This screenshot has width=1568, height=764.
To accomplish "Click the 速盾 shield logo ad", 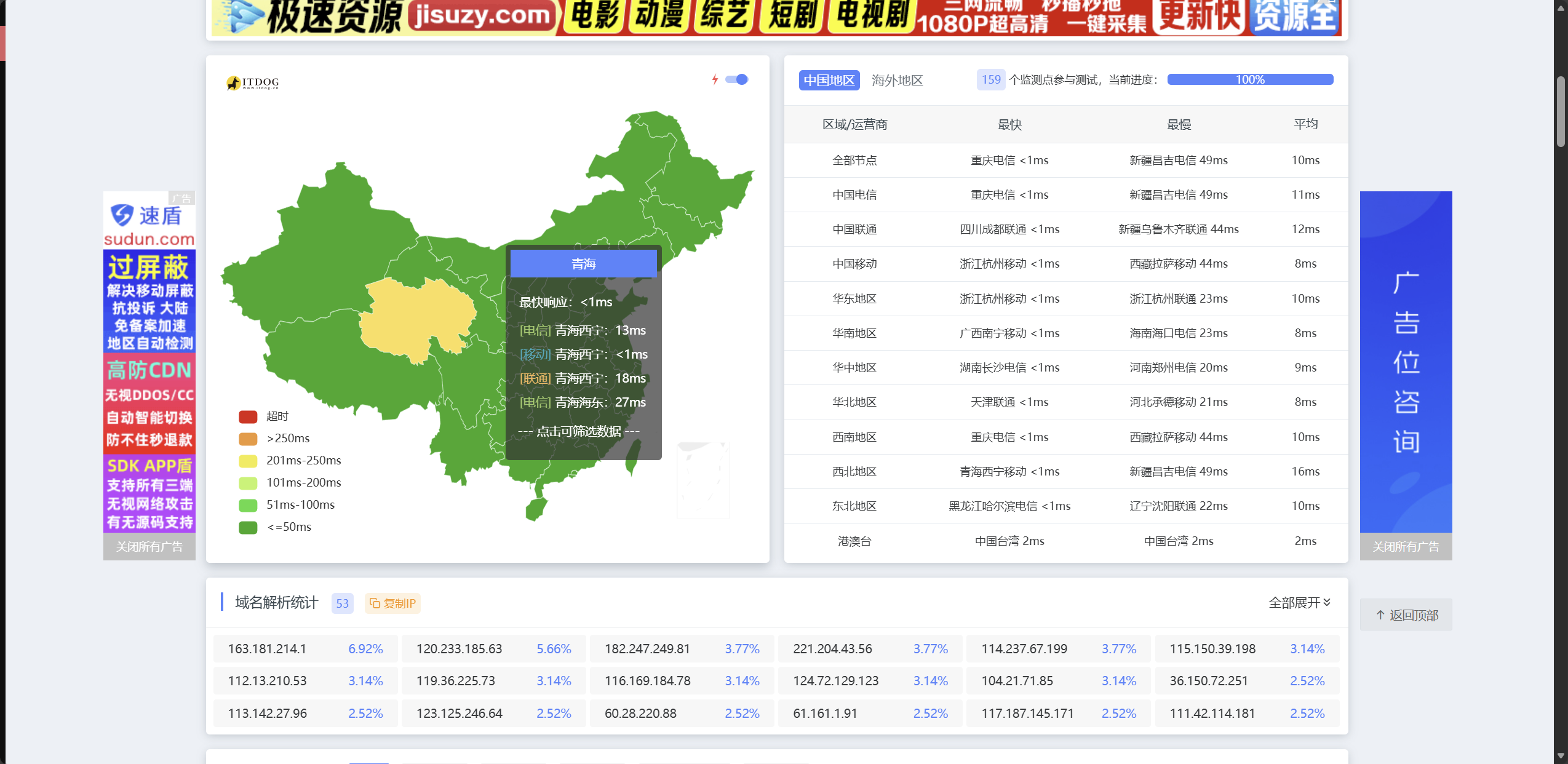I will [x=122, y=215].
